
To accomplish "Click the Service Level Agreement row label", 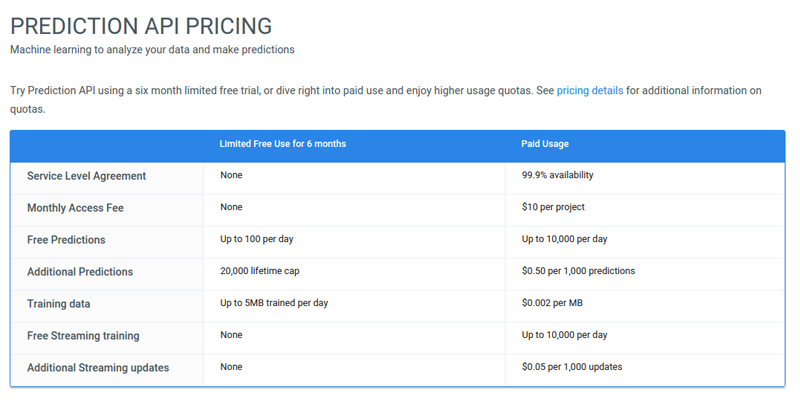I will tap(86, 176).
